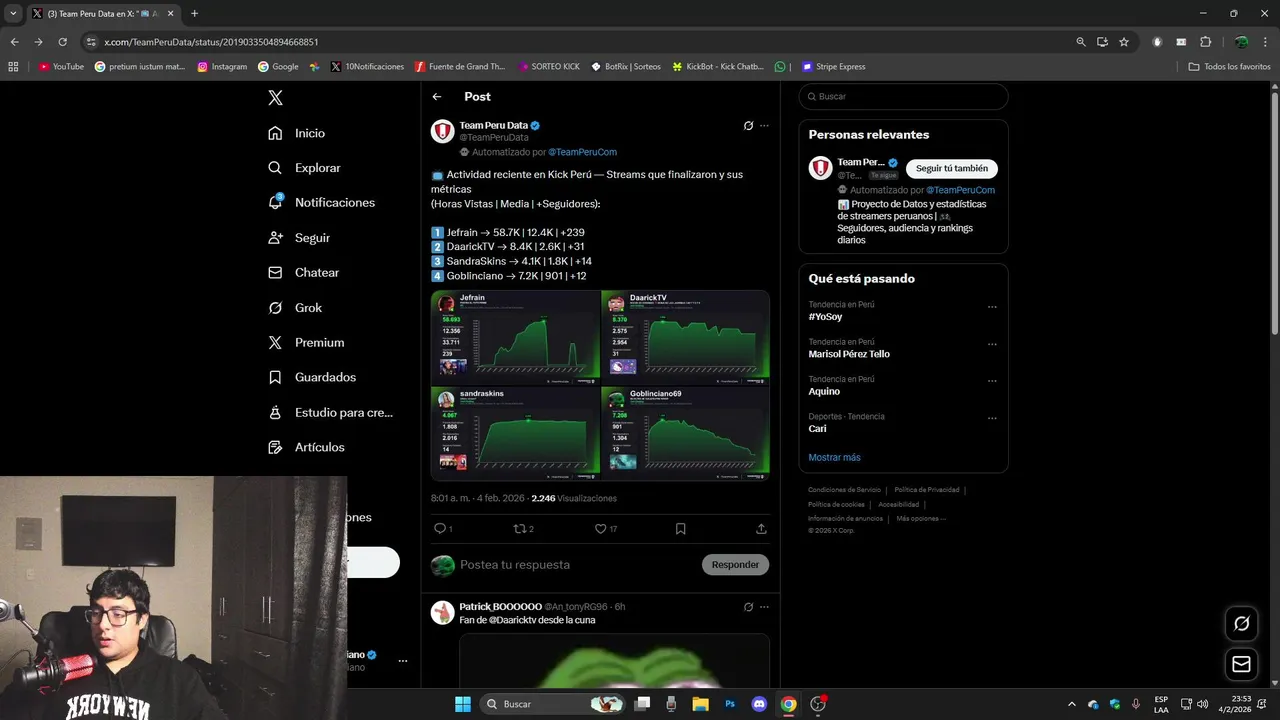The image size is (1280, 720).
Task: Open the @TeamPeruCom link in the post
Action: point(582,152)
